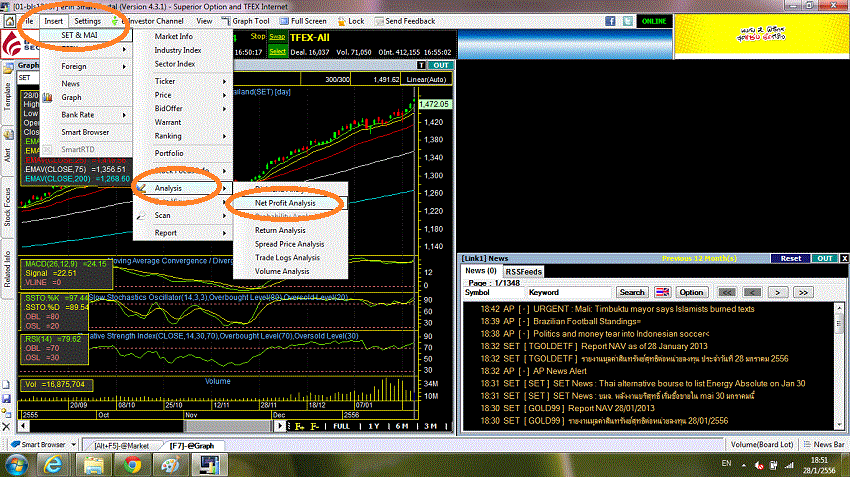
Task: Click the ONLINE status indicator
Action: [x=654, y=21]
